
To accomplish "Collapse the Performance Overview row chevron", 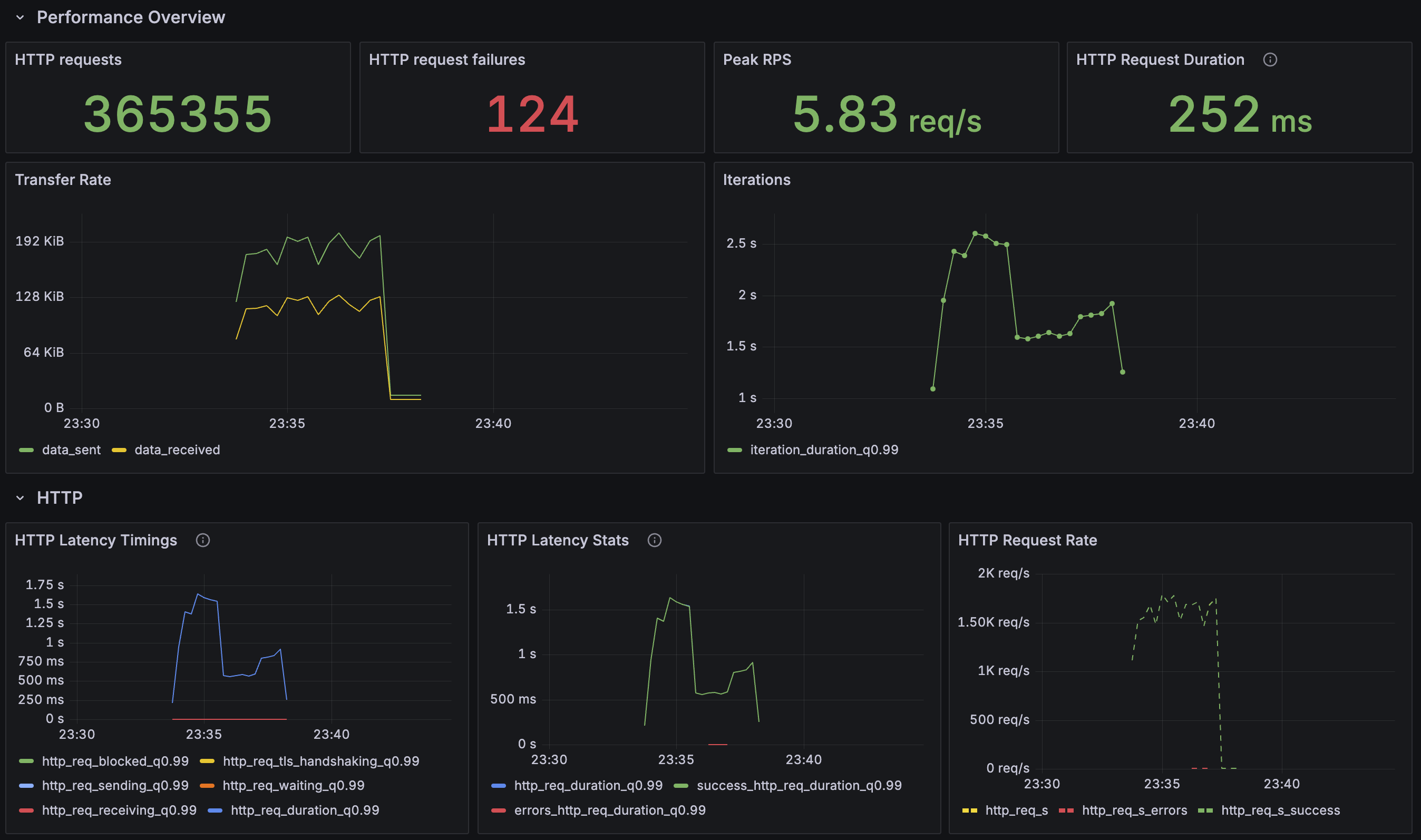I will tap(21, 17).
